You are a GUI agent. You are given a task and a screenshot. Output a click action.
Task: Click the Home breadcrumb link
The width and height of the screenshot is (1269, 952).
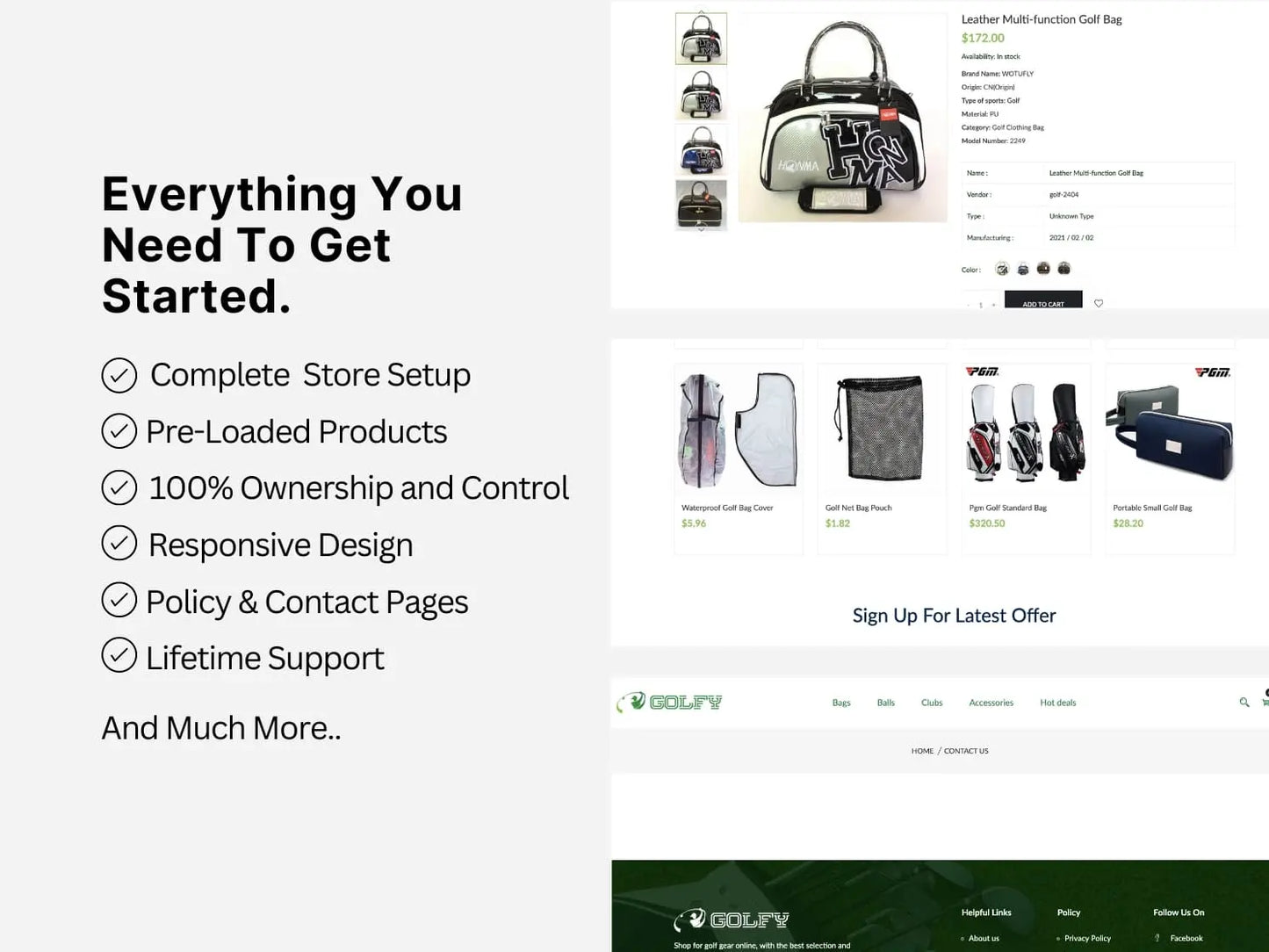coord(922,751)
